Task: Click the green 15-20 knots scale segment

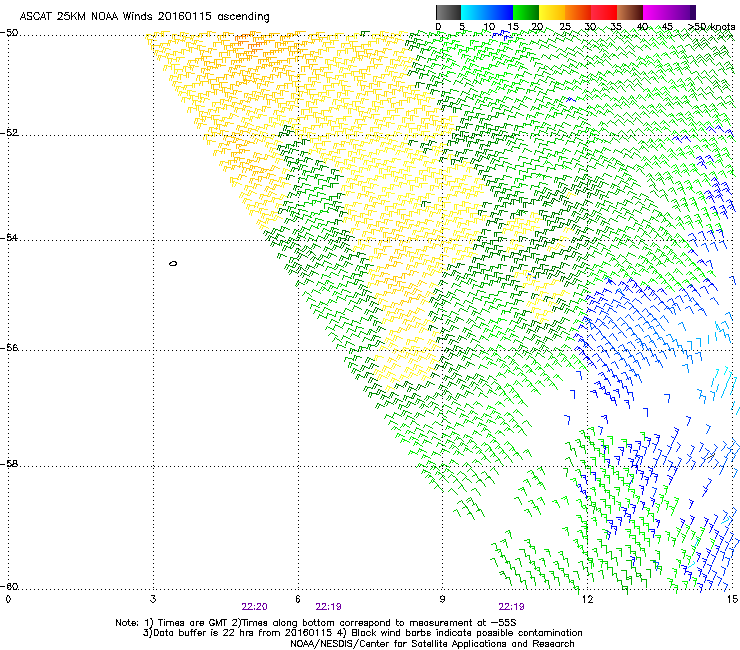Action: 525,12
